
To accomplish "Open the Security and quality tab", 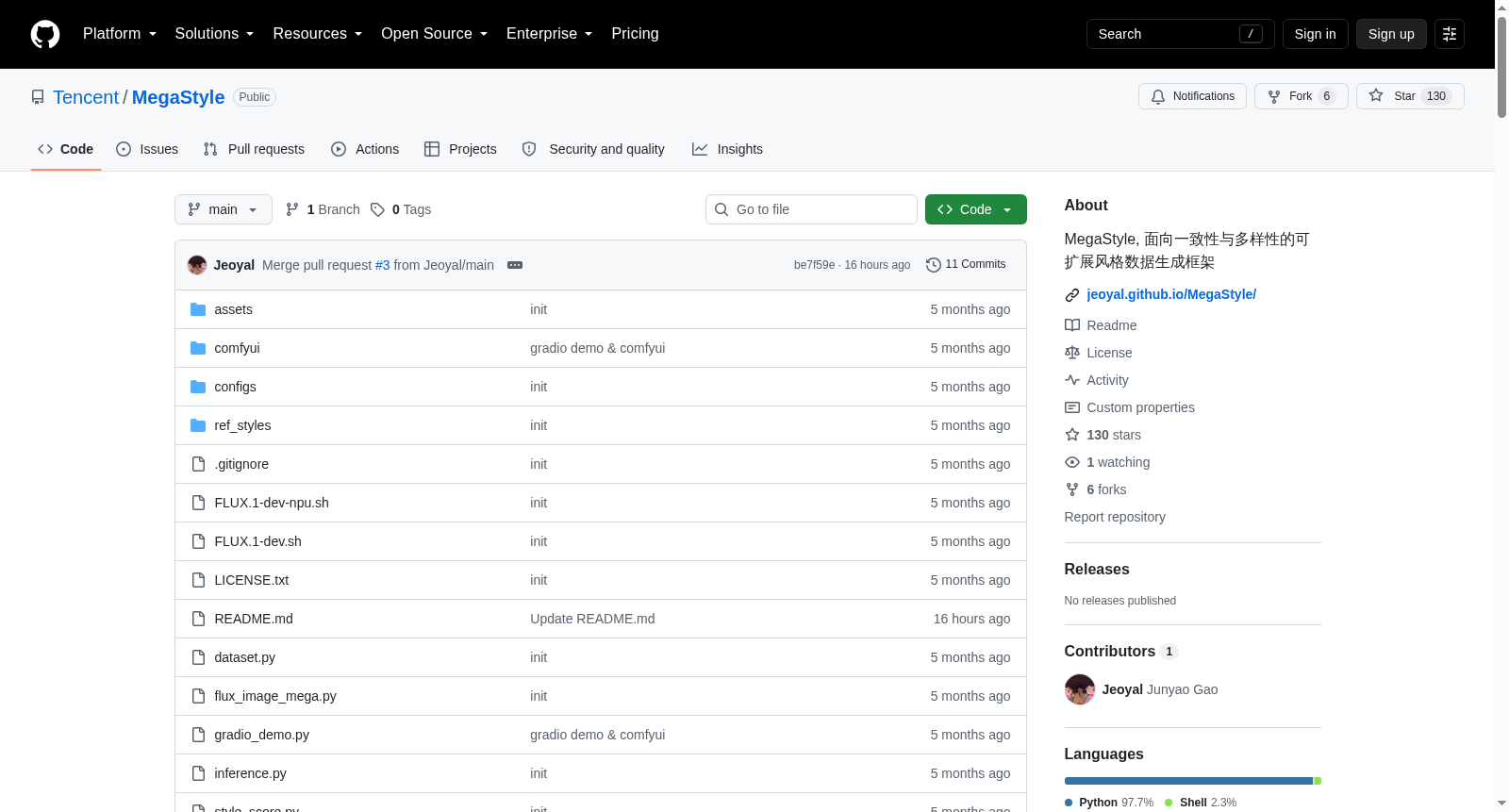I will click(x=593, y=149).
